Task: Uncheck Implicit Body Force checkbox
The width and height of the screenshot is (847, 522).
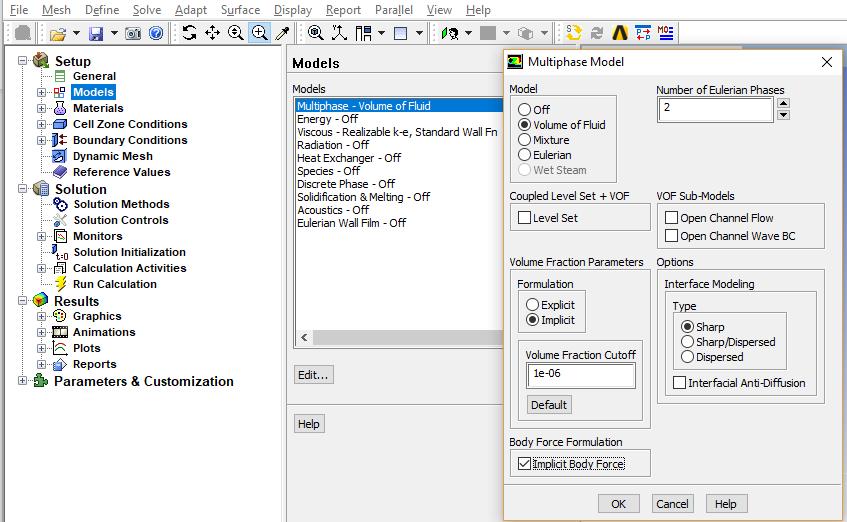Action: tap(524, 464)
